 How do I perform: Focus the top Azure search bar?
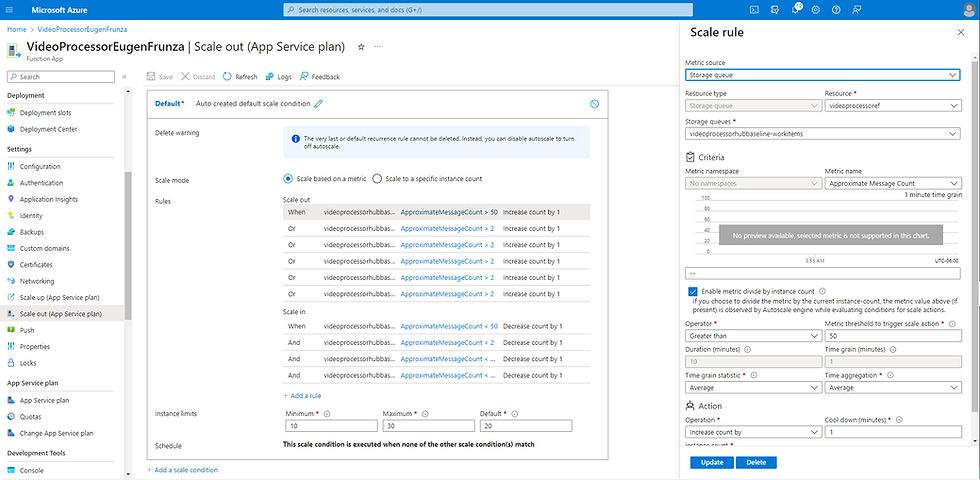(488, 10)
